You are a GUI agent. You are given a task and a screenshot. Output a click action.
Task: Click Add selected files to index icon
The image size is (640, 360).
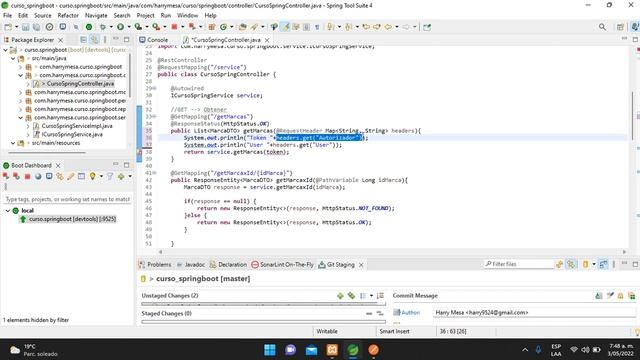click(340, 296)
